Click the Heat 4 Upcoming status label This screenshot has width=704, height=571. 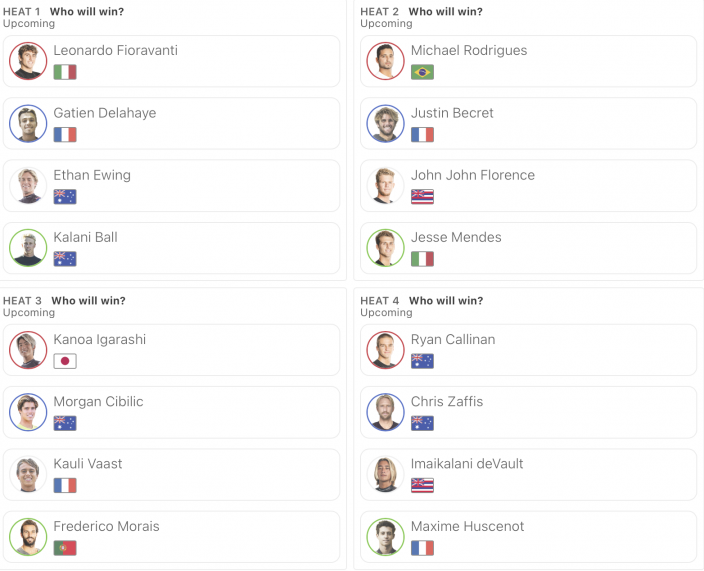[386, 312]
